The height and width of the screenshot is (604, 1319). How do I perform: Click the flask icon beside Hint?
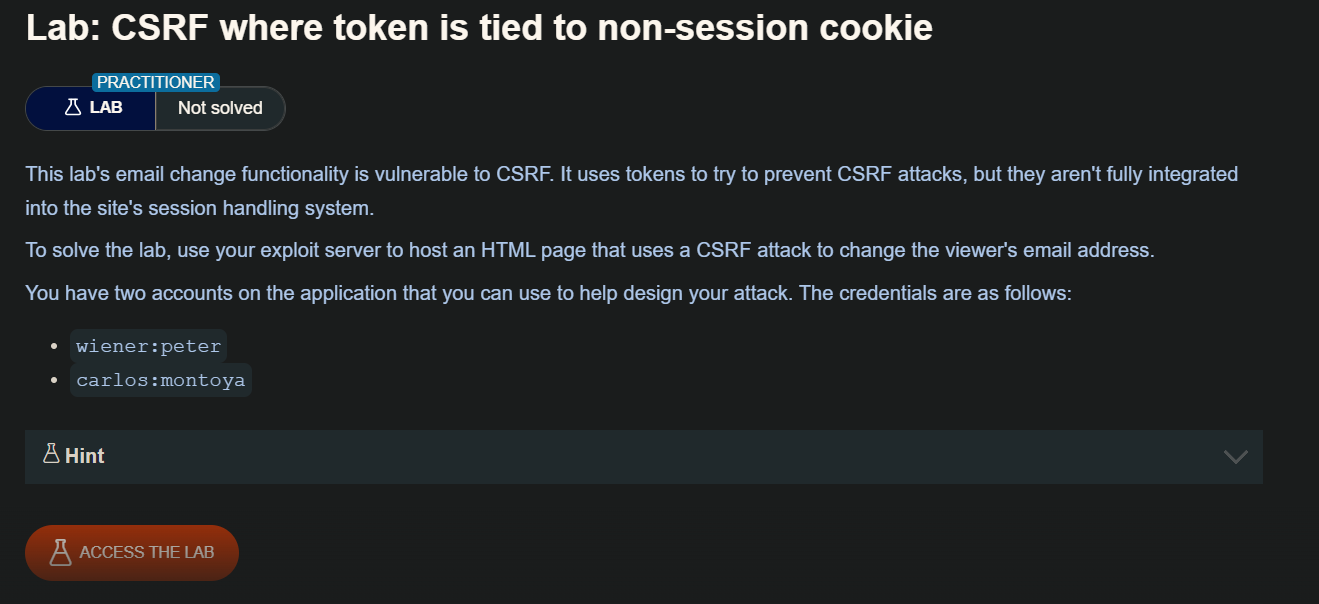pyautogui.click(x=51, y=455)
